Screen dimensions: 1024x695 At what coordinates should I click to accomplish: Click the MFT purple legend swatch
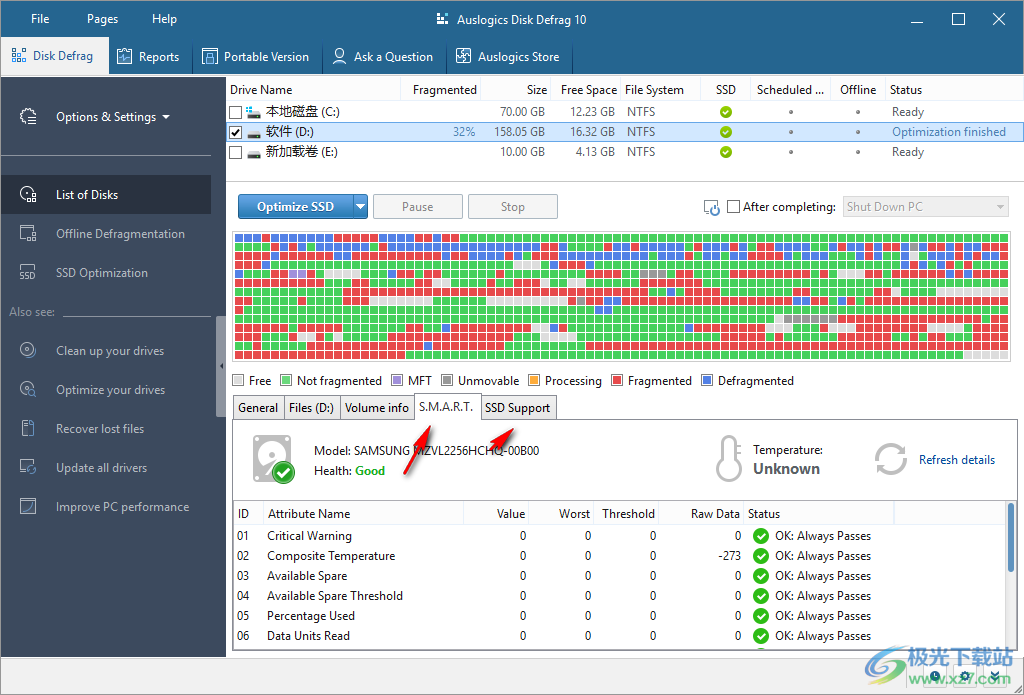click(x=397, y=380)
